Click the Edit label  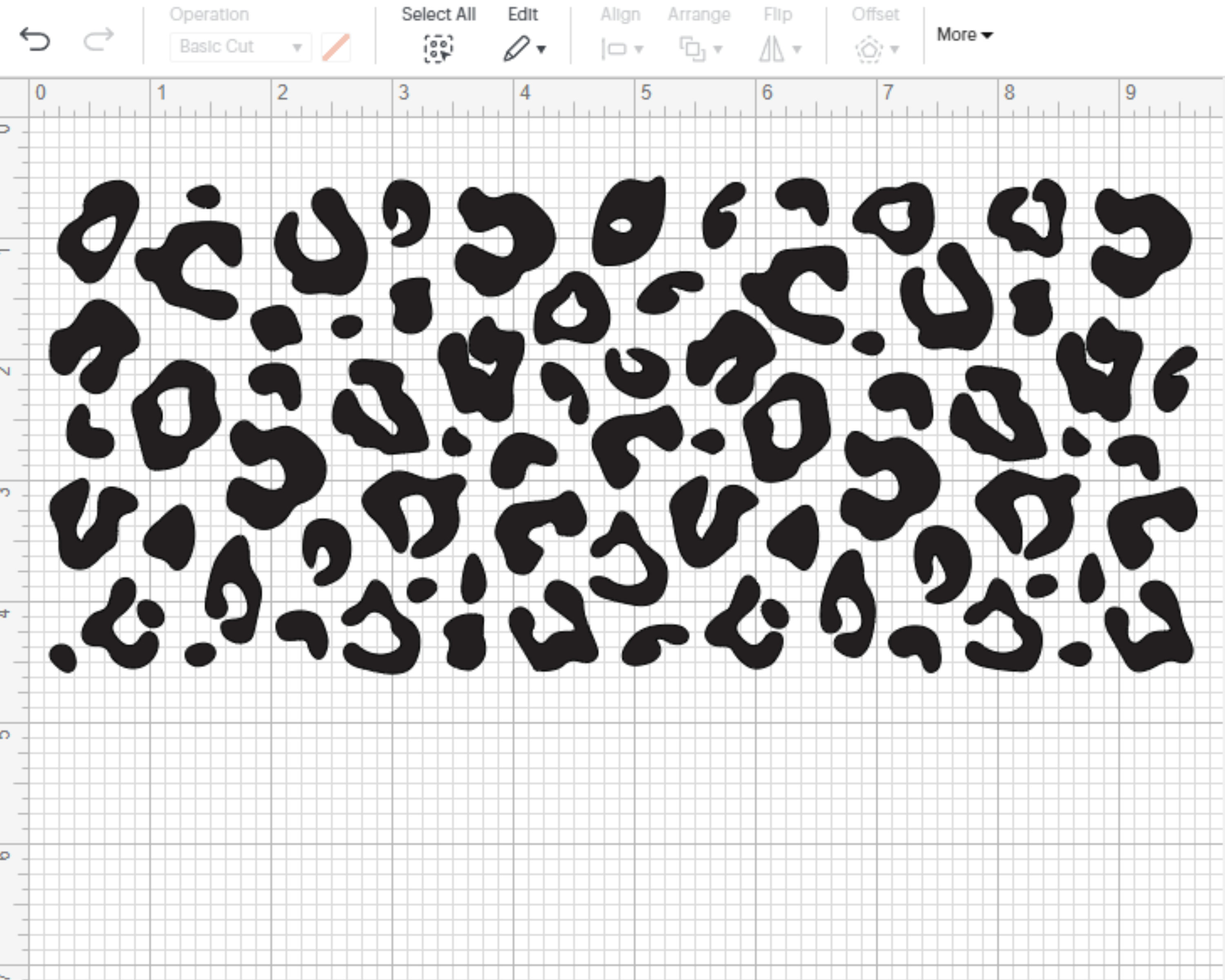[523, 14]
